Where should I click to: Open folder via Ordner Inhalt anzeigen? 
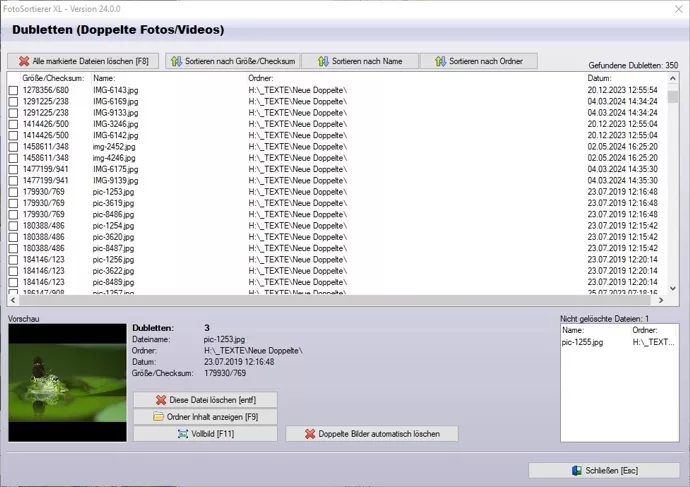[x=205, y=417]
